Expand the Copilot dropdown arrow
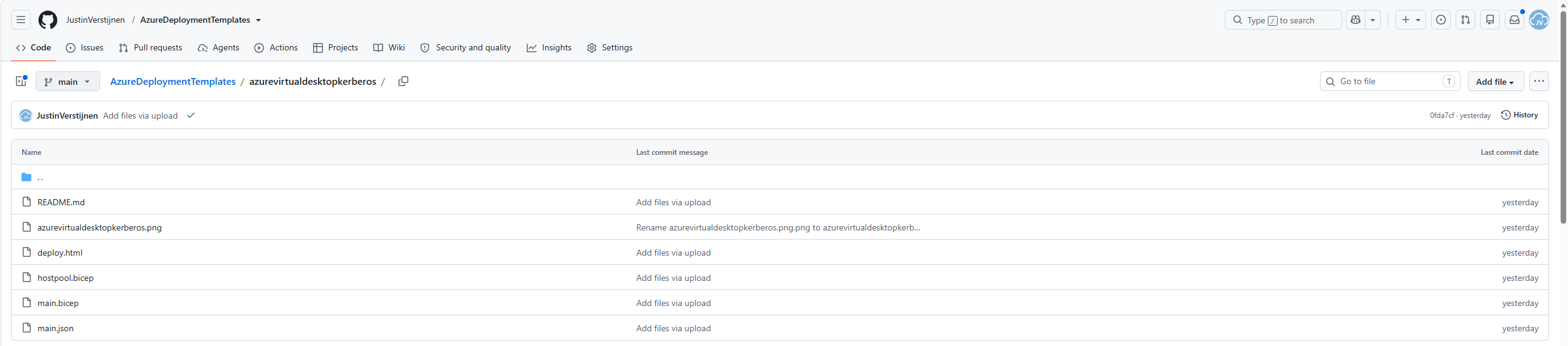The height and width of the screenshot is (346, 1568). click(1373, 20)
